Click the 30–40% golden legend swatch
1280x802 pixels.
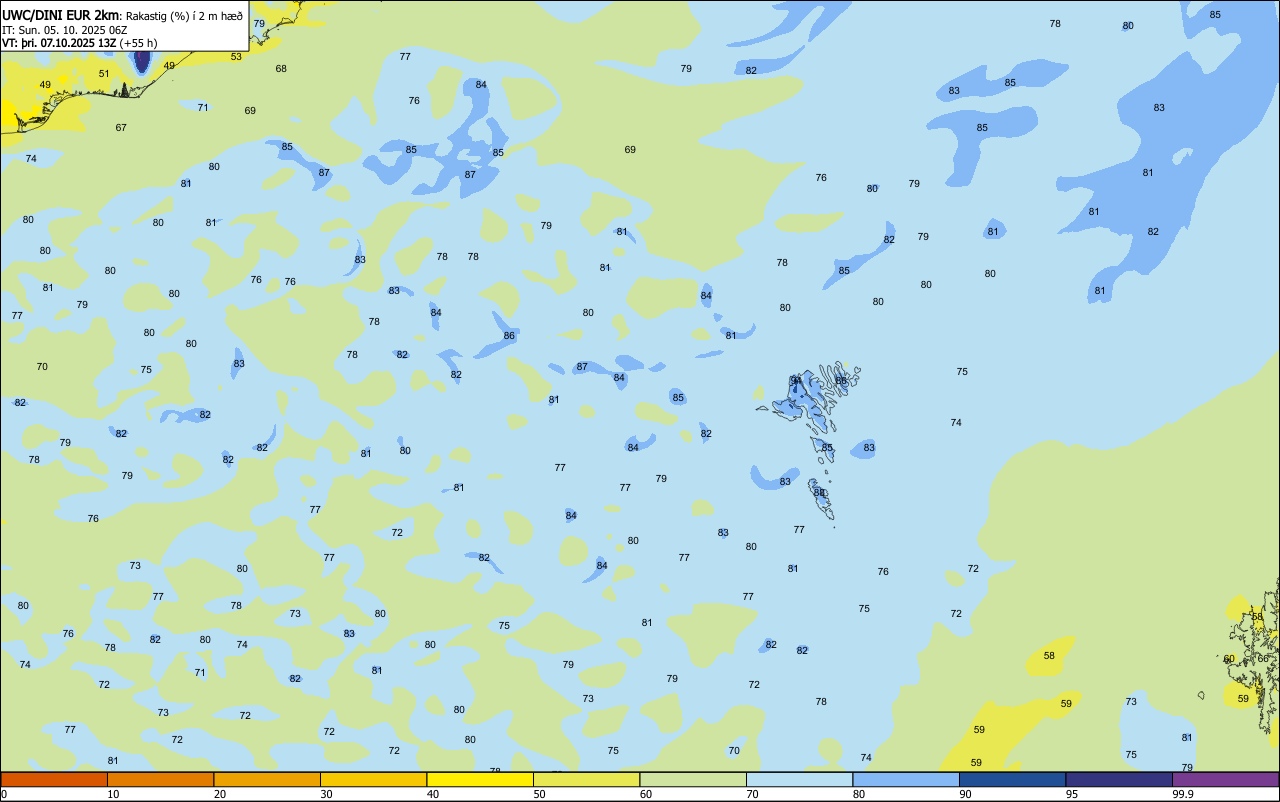(x=373, y=779)
